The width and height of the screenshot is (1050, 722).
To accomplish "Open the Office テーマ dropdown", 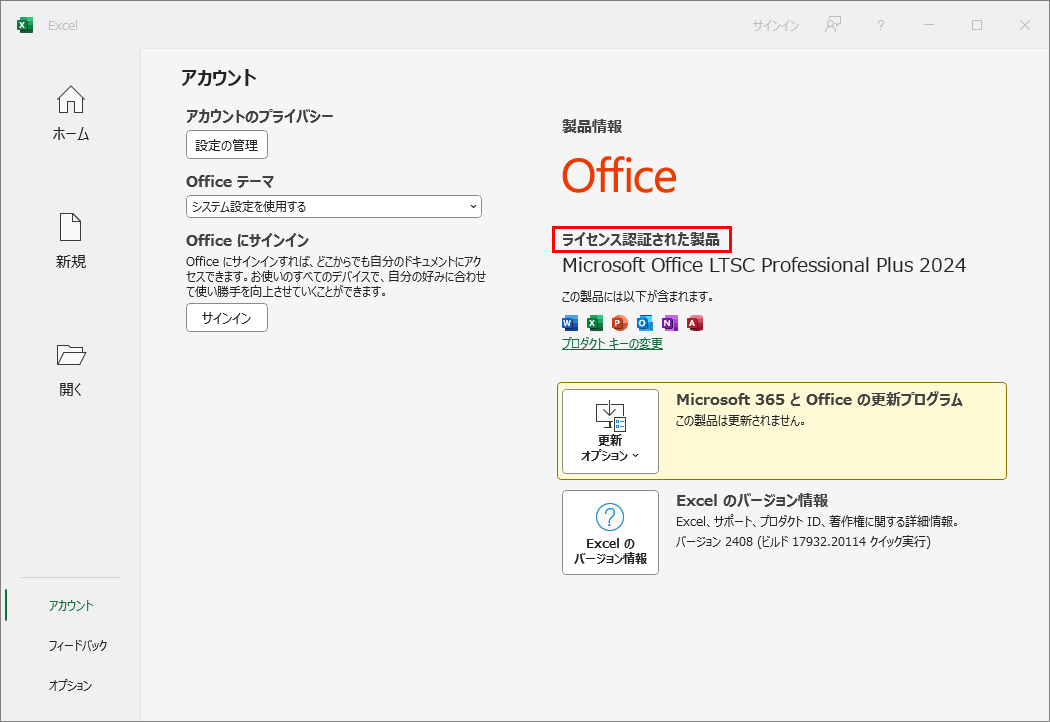I will coord(333,206).
